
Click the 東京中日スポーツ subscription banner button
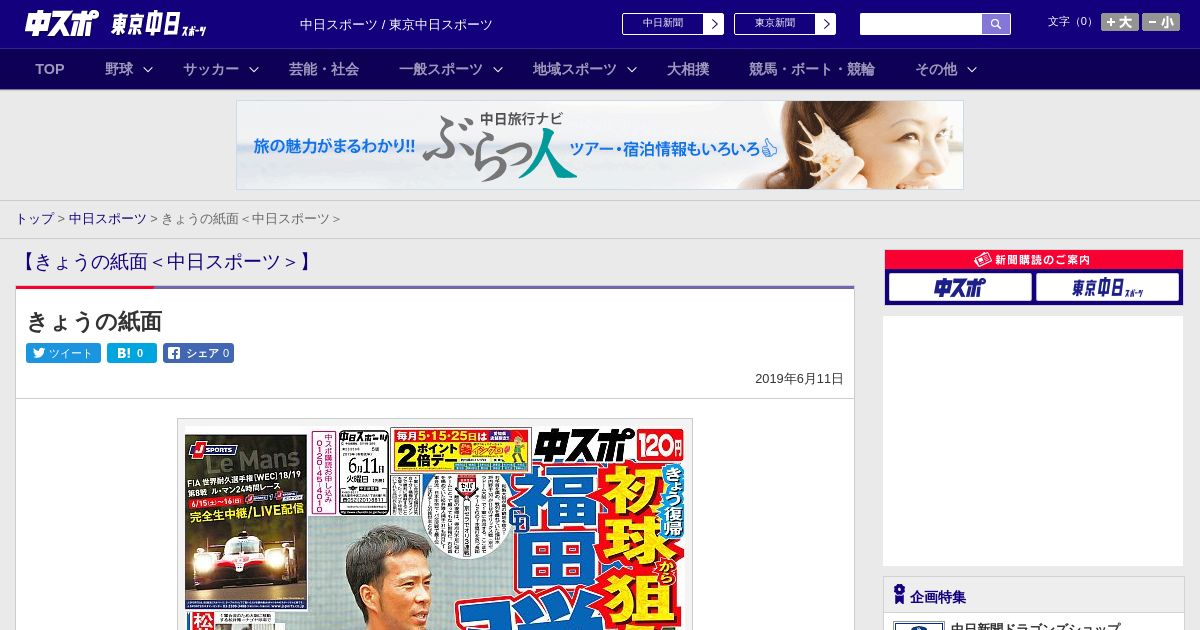pyautogui.click(x=1107, y=288)
